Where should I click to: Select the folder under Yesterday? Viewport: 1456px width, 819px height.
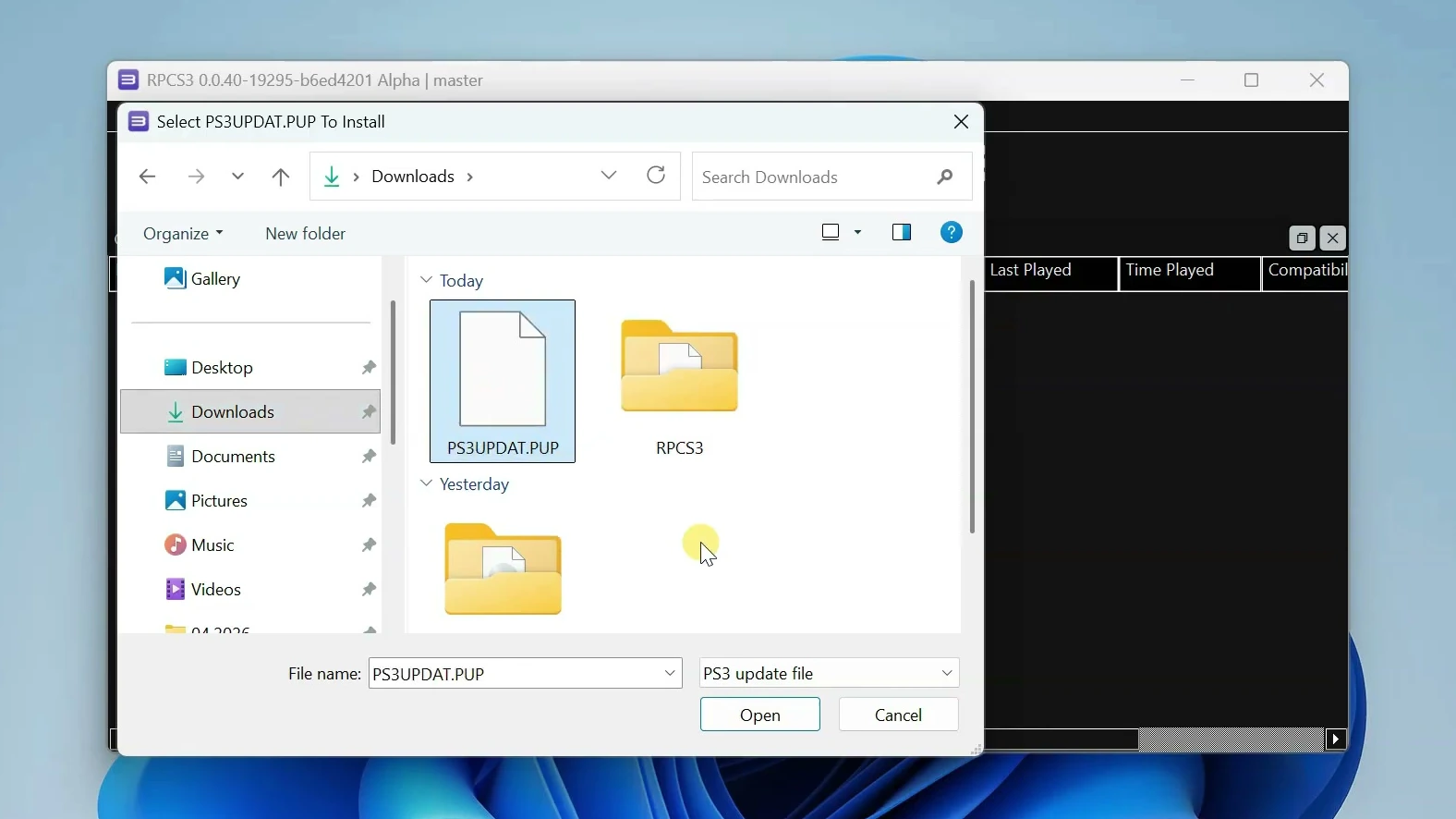coord(504,569)
